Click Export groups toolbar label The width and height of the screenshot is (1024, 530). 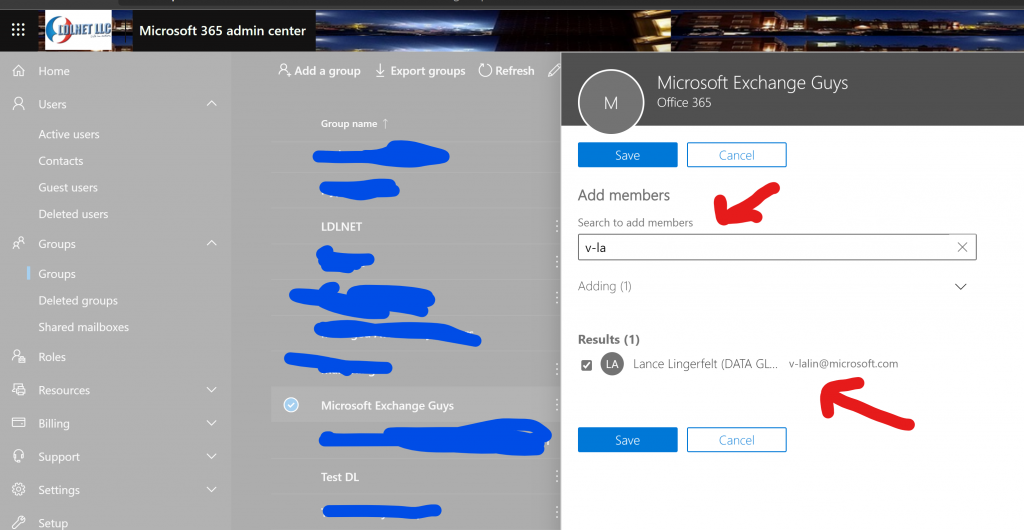pyautogui.click(x=428, y=70)
